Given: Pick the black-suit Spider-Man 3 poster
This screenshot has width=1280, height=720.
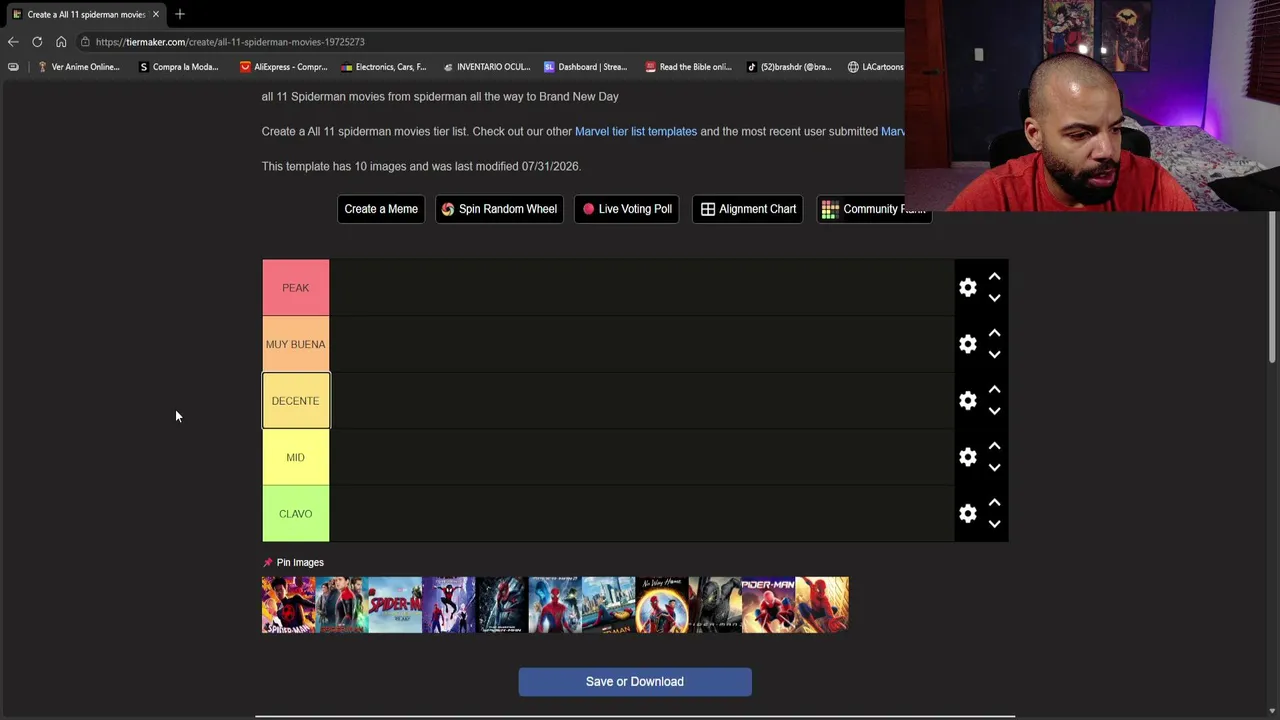Looking at the screenshot, I should pos(715,605).
